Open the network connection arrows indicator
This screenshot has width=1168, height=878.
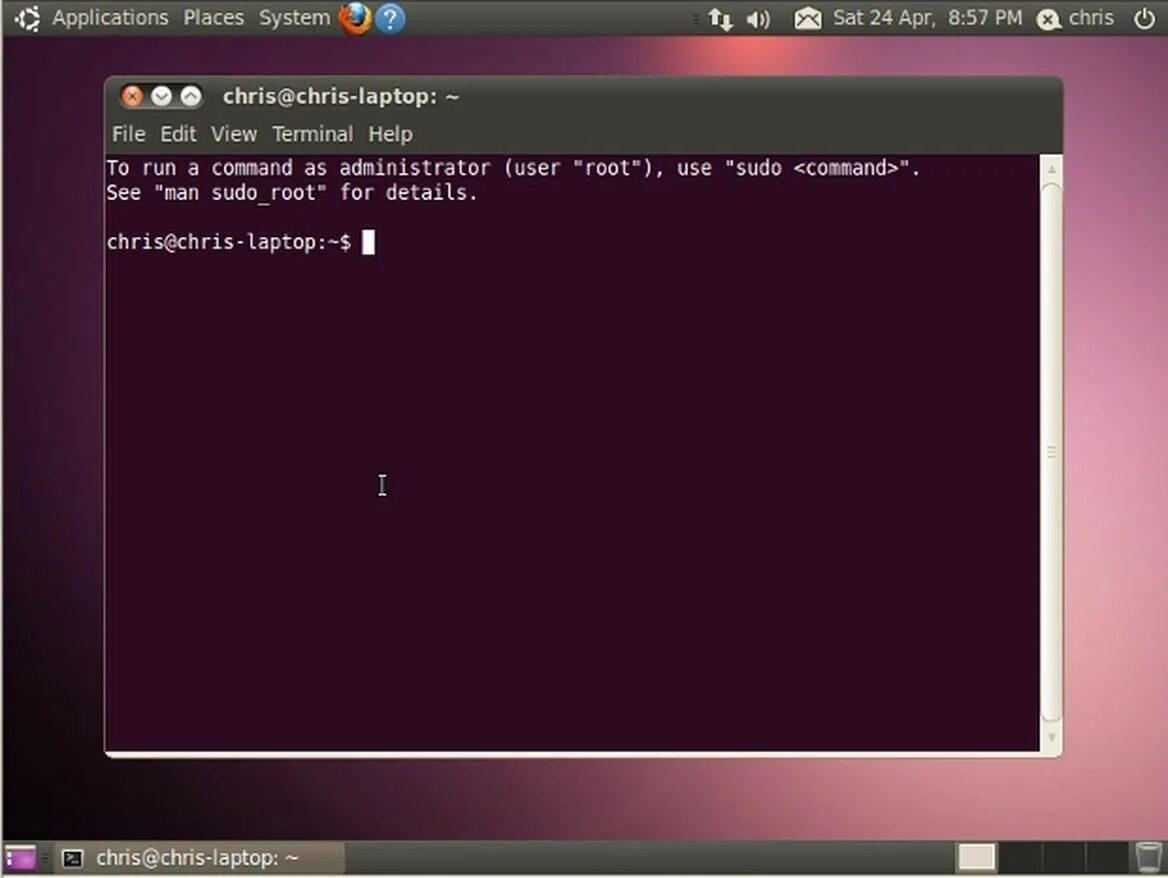720,18
